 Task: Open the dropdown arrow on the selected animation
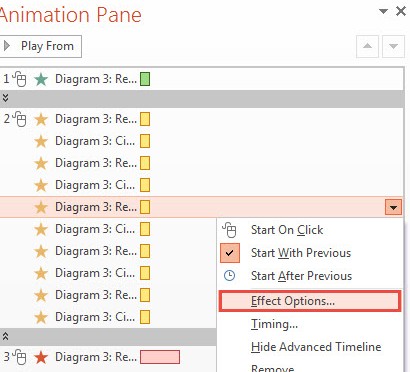click(x=393, y=207)
